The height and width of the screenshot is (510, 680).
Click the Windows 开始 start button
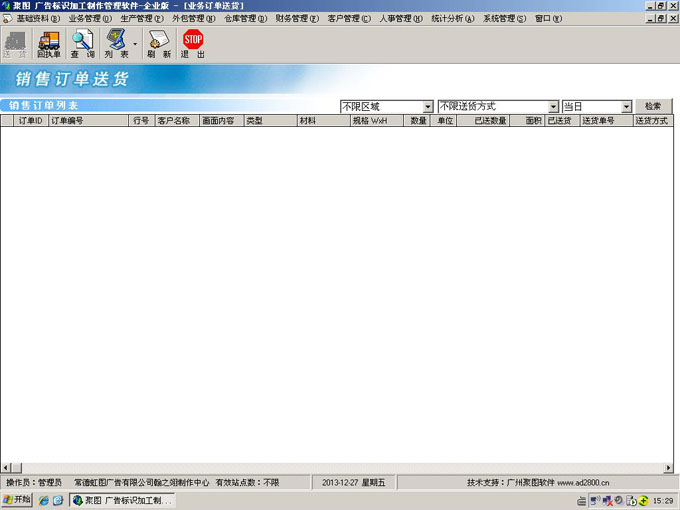tap(17, 499)
